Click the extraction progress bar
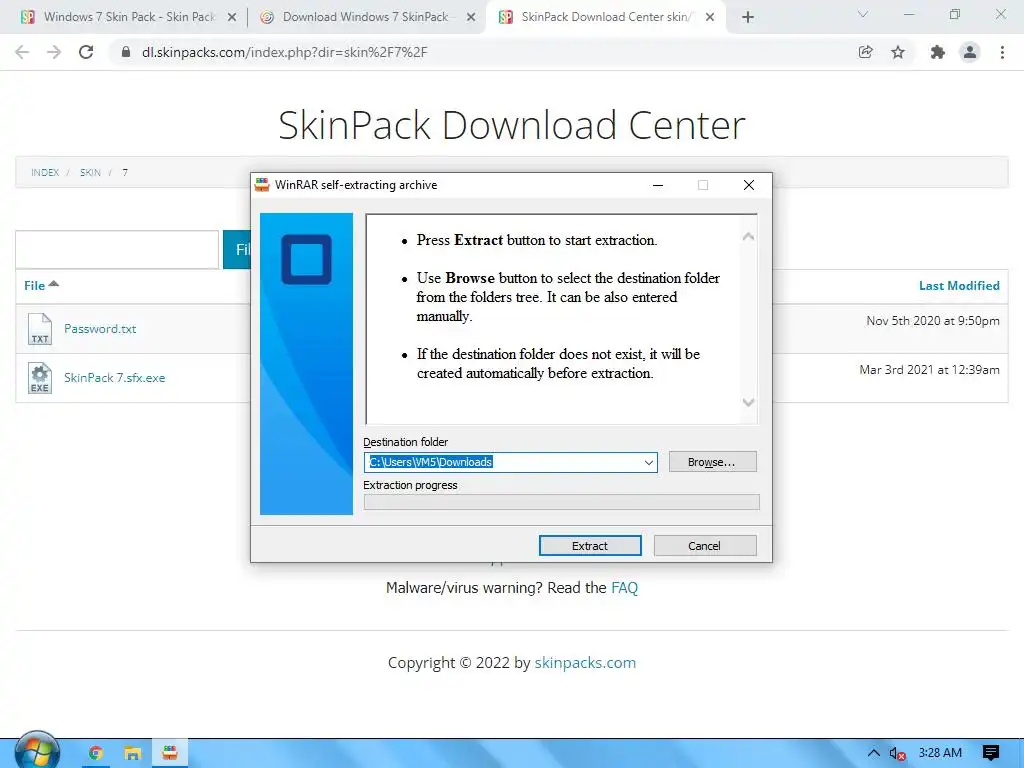1024x768 pixels. point(562,502)
